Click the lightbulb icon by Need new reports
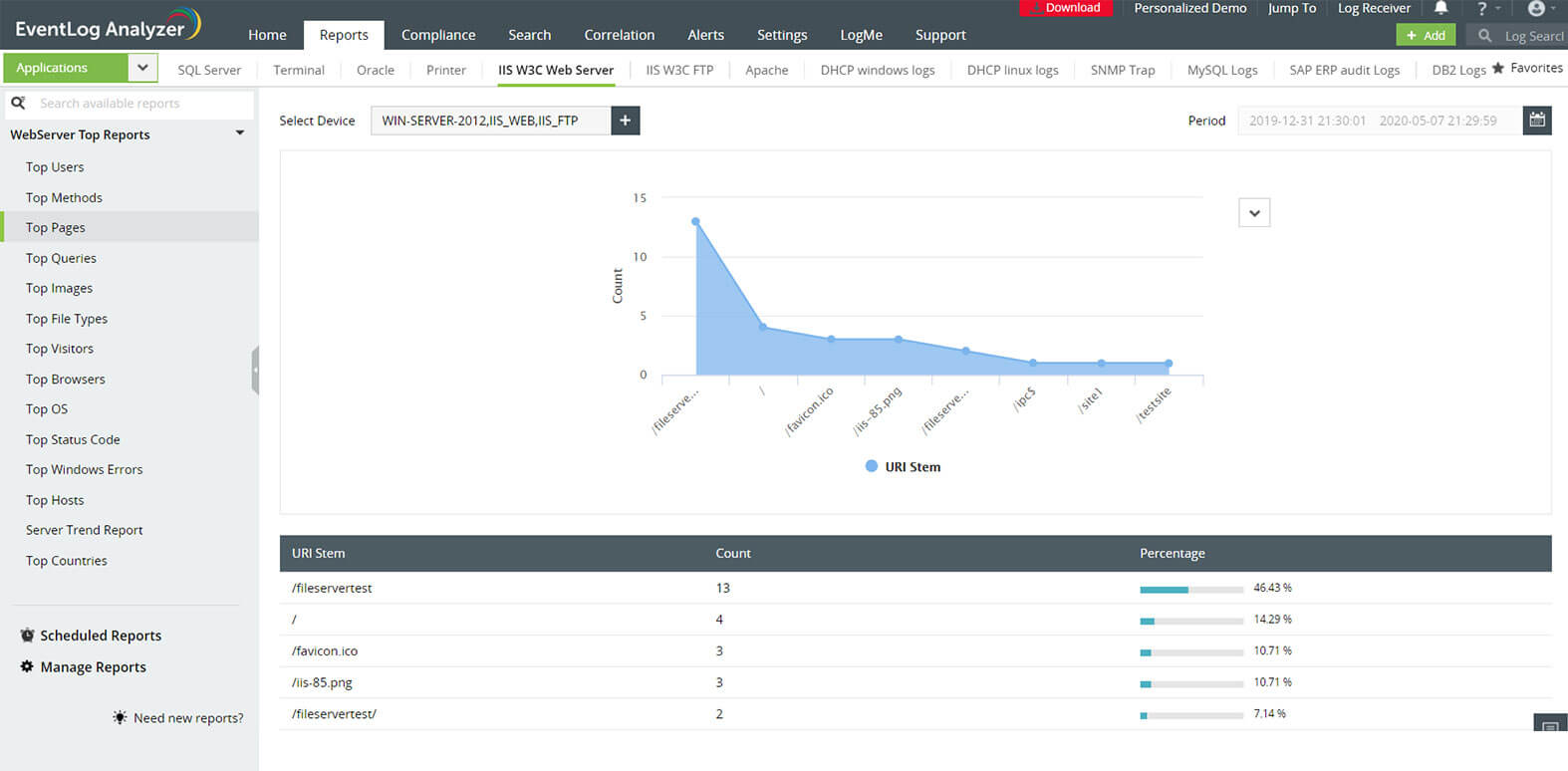The image size is (1568, 771). click(120, 717)
